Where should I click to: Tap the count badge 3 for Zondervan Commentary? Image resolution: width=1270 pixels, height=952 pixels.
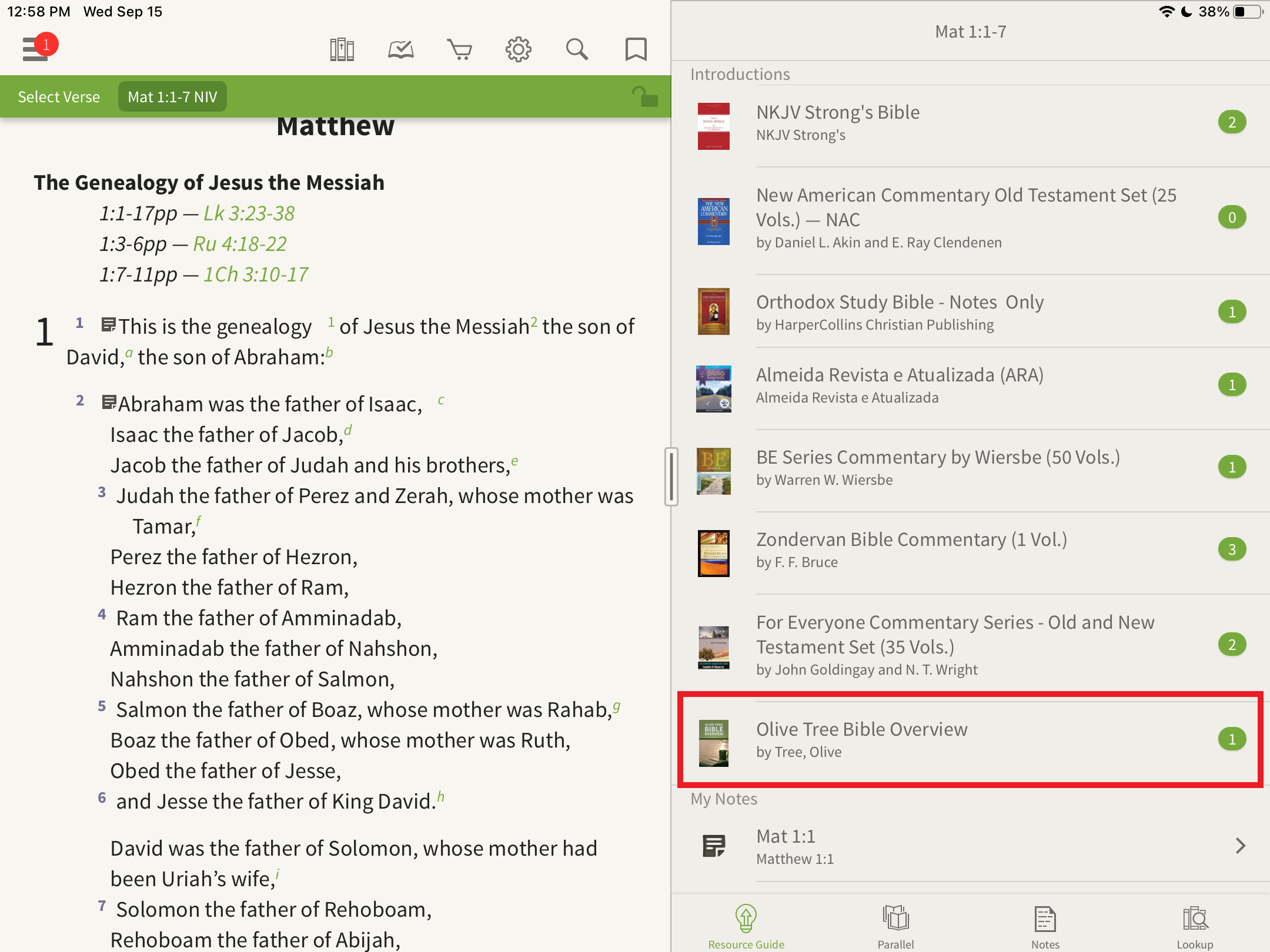(1232, 549)
